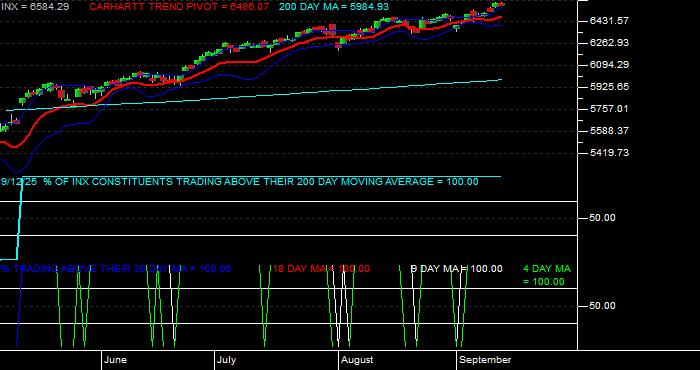Select the June marker on time axis

115,360
